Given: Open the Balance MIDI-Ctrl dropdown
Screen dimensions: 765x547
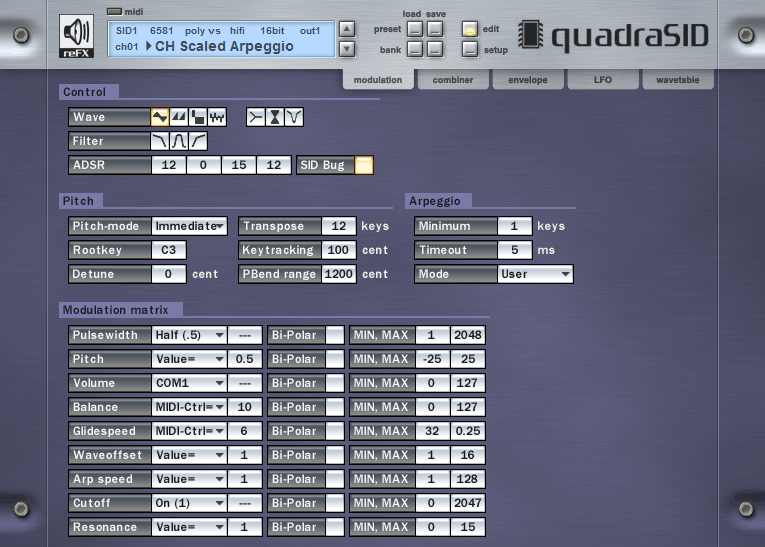Looking at the screenshot, I should pyautogui.click(x=189, y=407).
